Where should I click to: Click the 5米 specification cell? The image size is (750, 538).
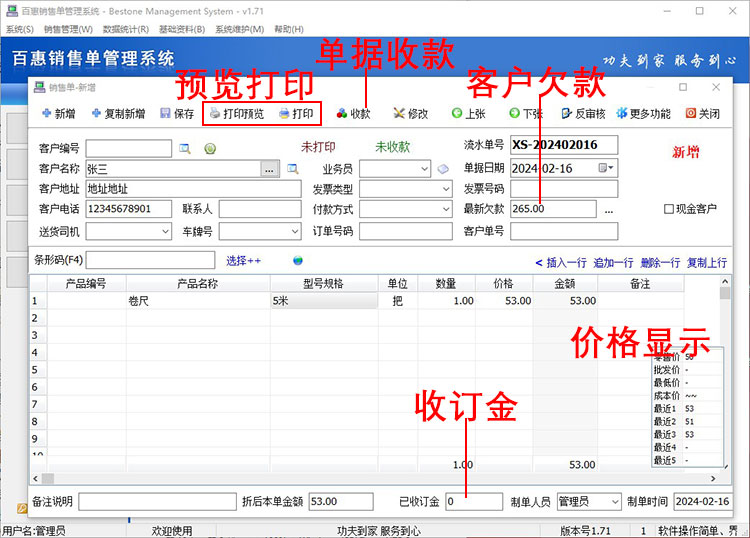(324, 301)
